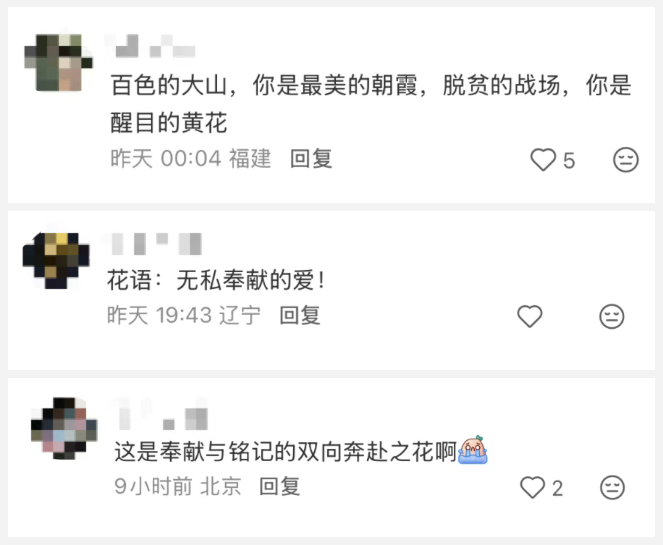Tap the crying emoji sticker in the third comment
The height and width of the screenshot is (545, 663).
pos(473,450)
